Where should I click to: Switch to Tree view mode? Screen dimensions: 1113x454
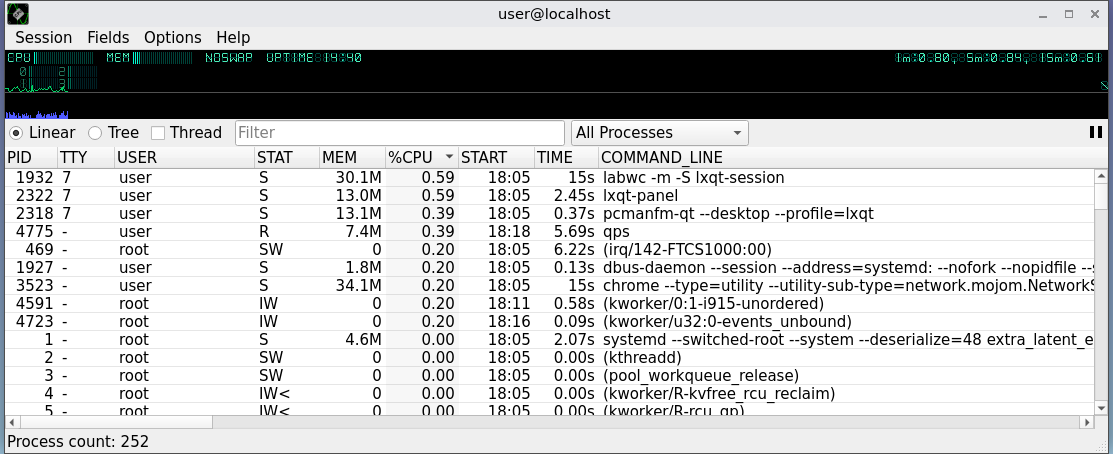(x=95, y=132)
